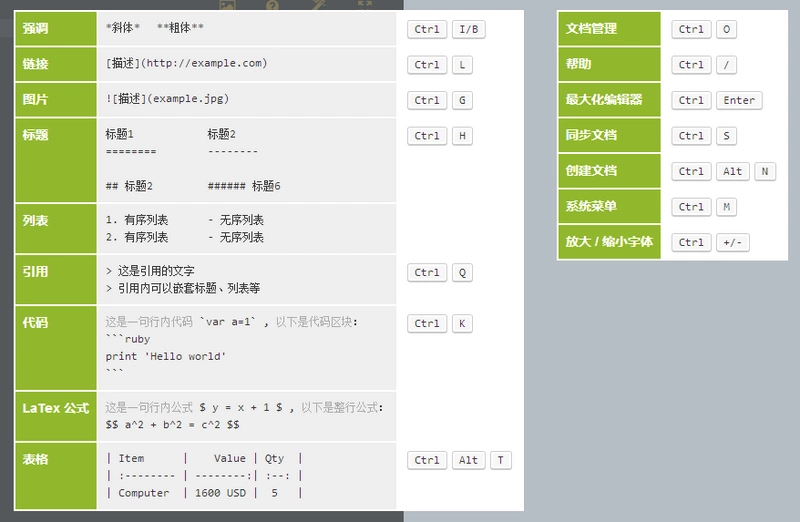Image resolution: width=800 pixels, height=522 pixels.
Task: Click the K key cap for code
Action: click(462, 324)
